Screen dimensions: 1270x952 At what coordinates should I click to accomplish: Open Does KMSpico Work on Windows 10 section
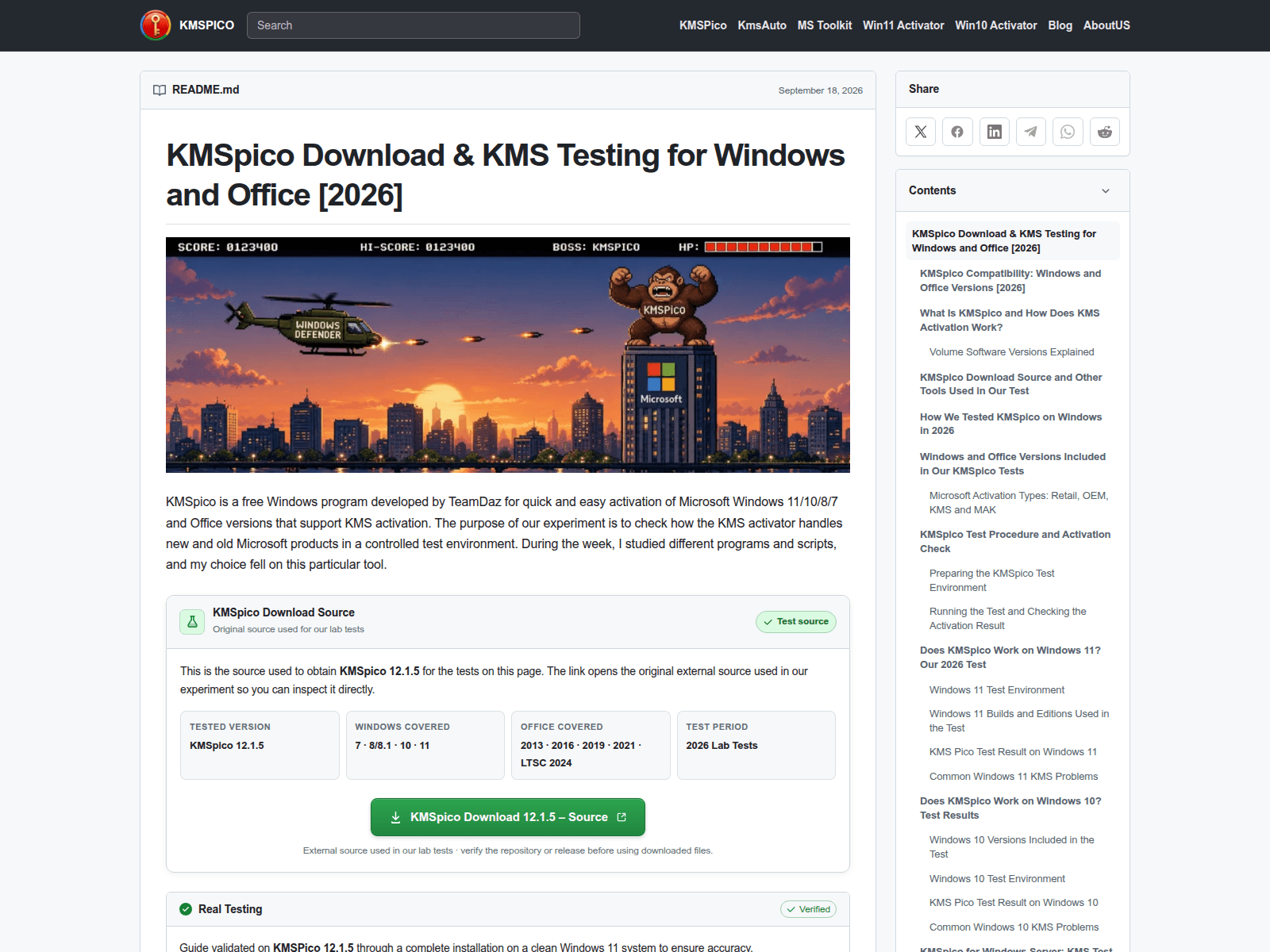(1010, 808)
